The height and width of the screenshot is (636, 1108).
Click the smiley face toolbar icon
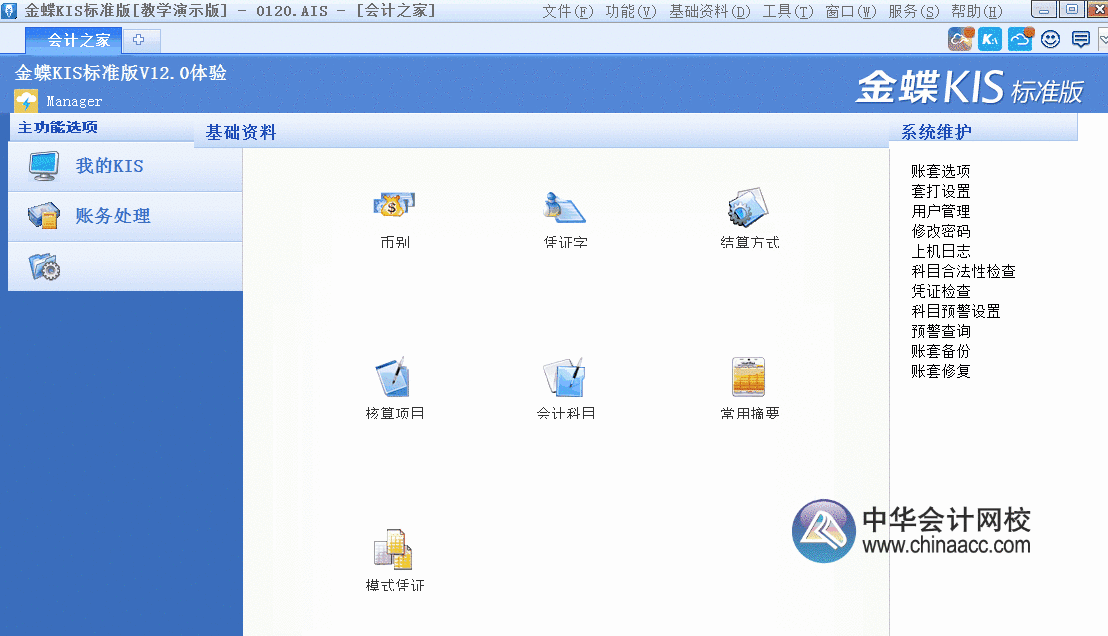[1050, 38]
